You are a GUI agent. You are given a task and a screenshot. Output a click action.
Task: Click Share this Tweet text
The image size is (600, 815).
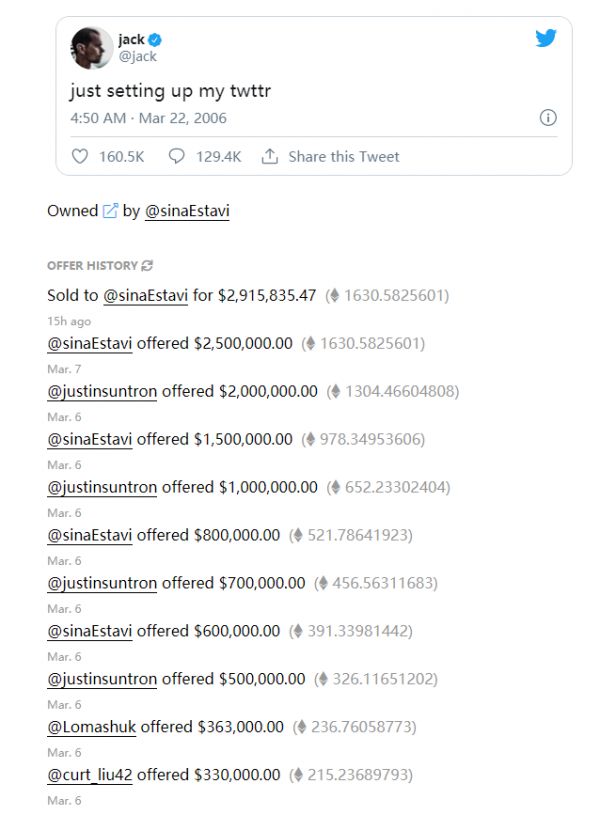point(343,157)
